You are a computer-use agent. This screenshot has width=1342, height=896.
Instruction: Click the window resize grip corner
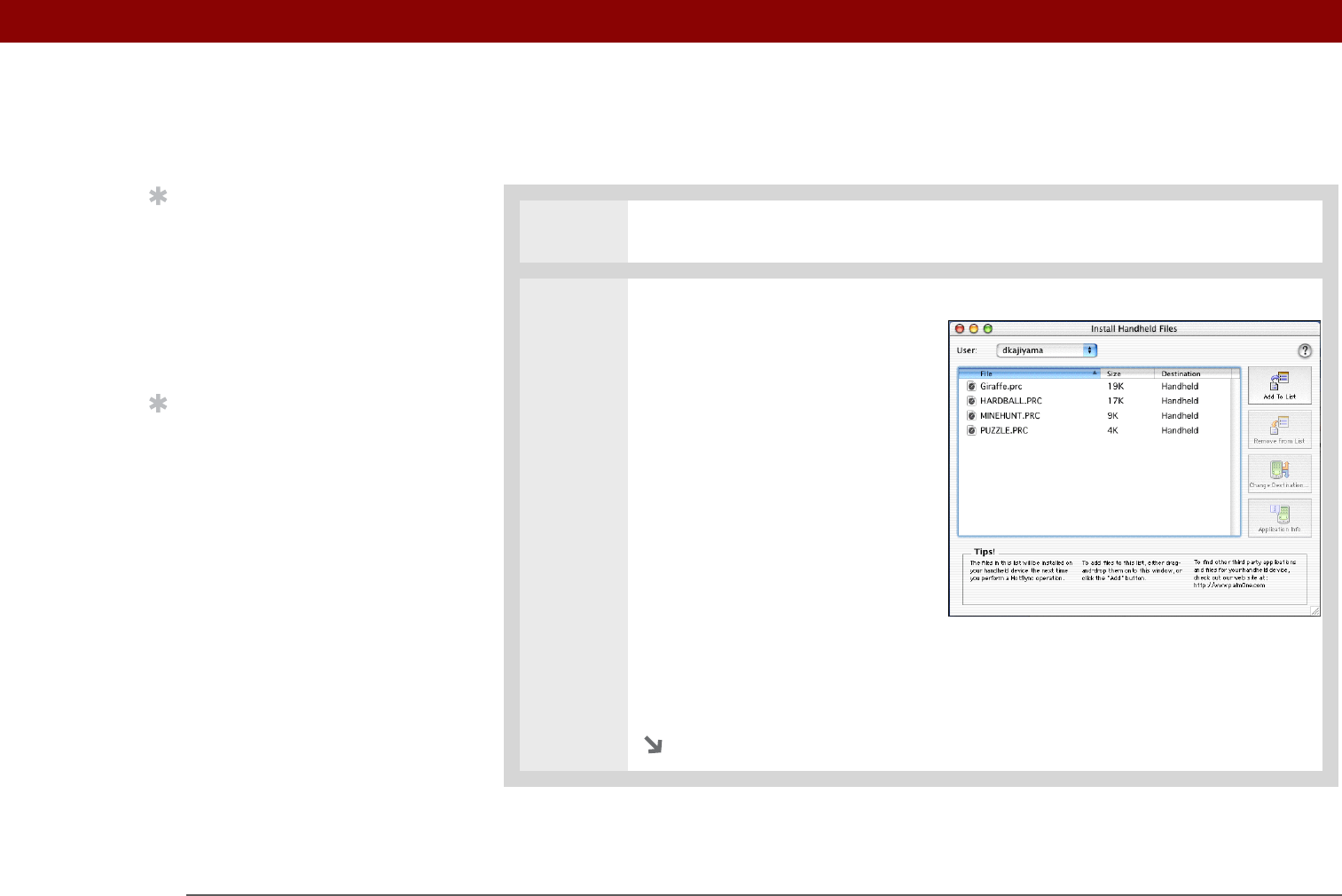pyautogui.click(x=1315, y=610)
